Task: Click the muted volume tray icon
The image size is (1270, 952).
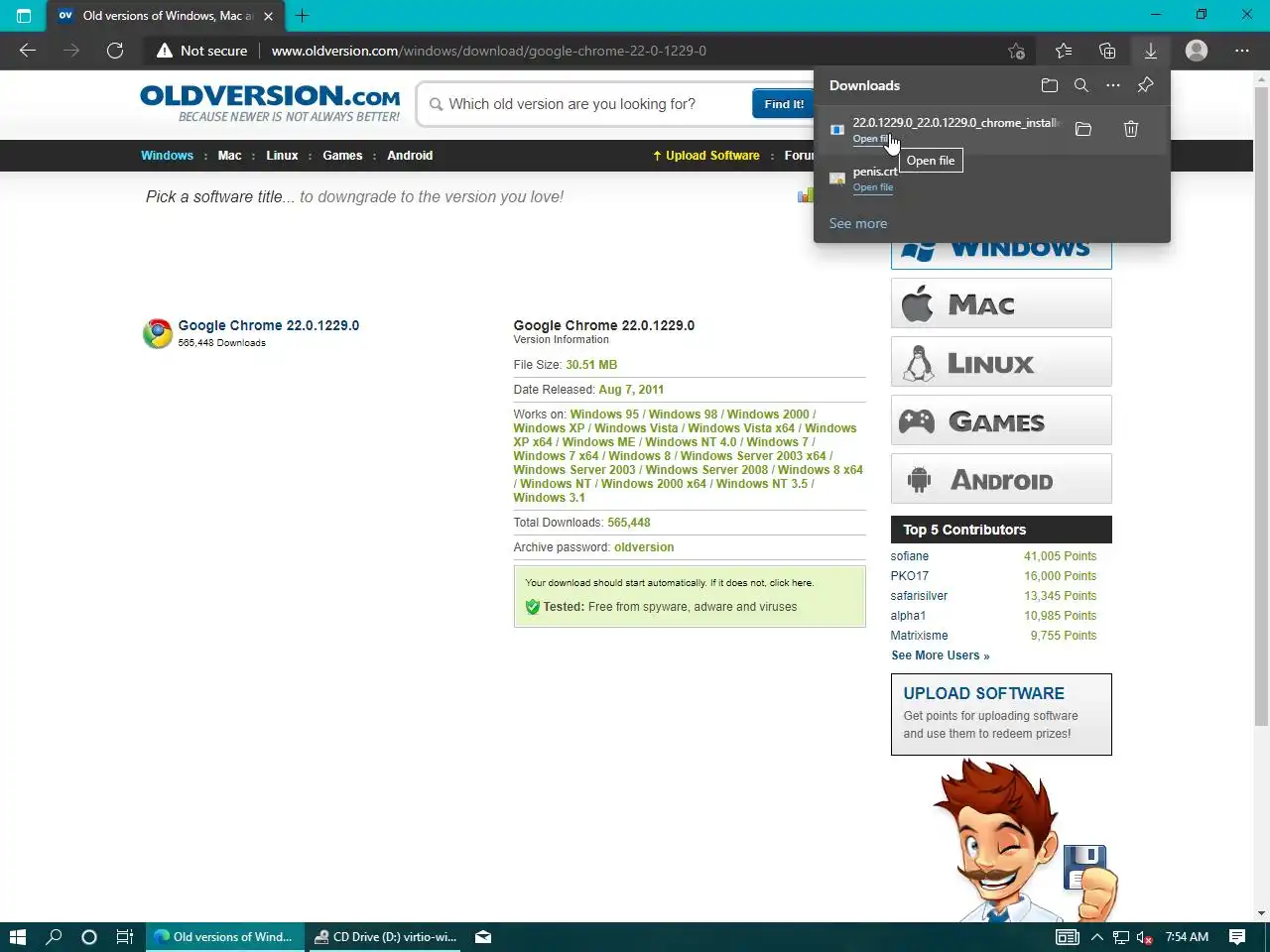Action: tap(1144, 937)
